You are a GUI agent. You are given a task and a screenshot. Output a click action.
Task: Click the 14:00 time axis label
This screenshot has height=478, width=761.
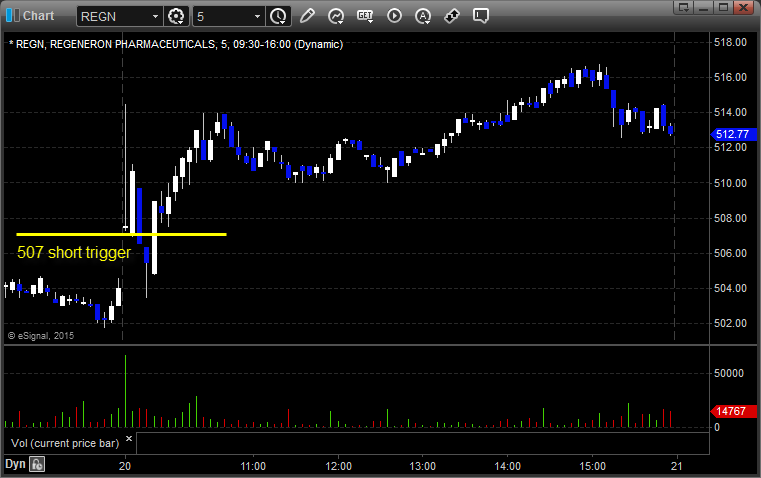[x=507, y=466]
